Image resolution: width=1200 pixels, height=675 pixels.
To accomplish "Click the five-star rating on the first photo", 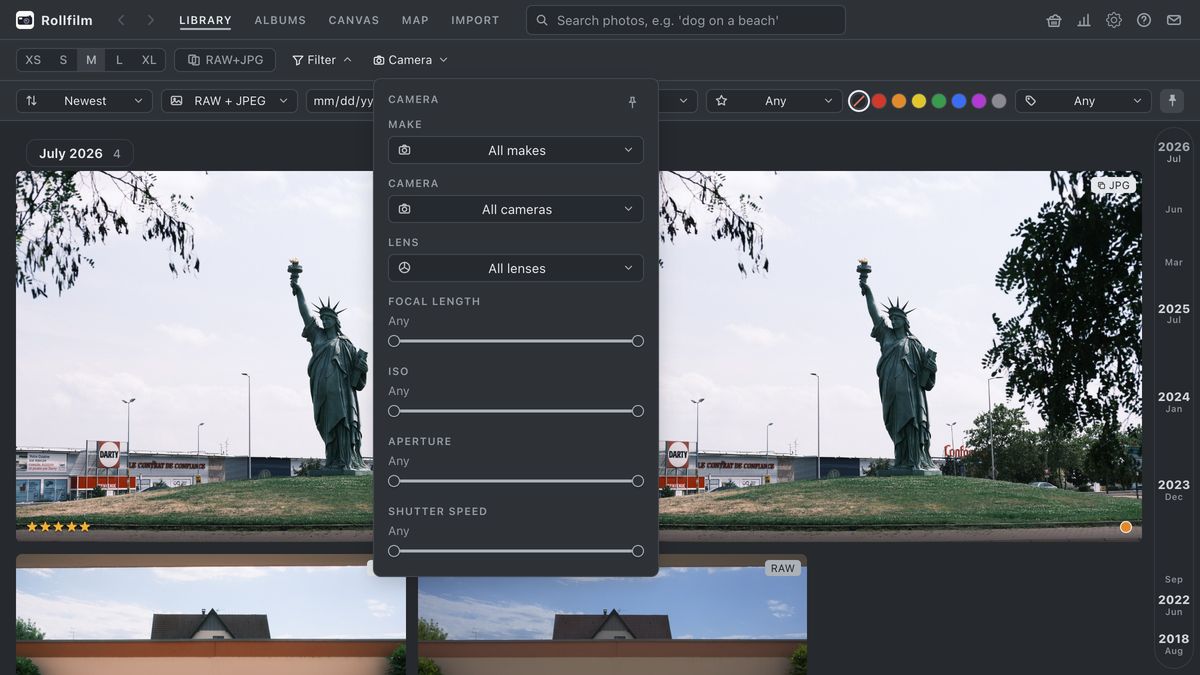I will [58, 527].
